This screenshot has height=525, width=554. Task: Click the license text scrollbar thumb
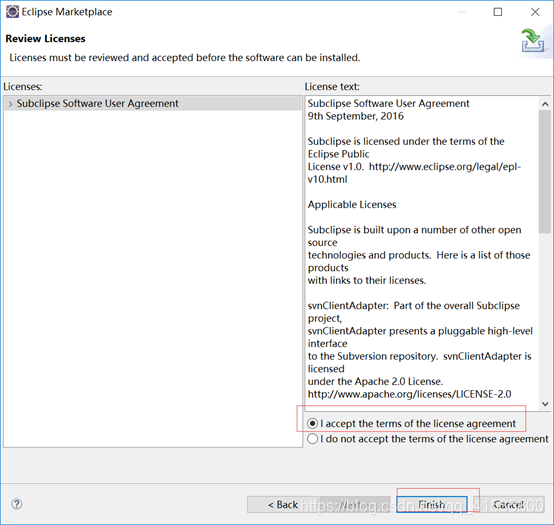coord(545,171)
